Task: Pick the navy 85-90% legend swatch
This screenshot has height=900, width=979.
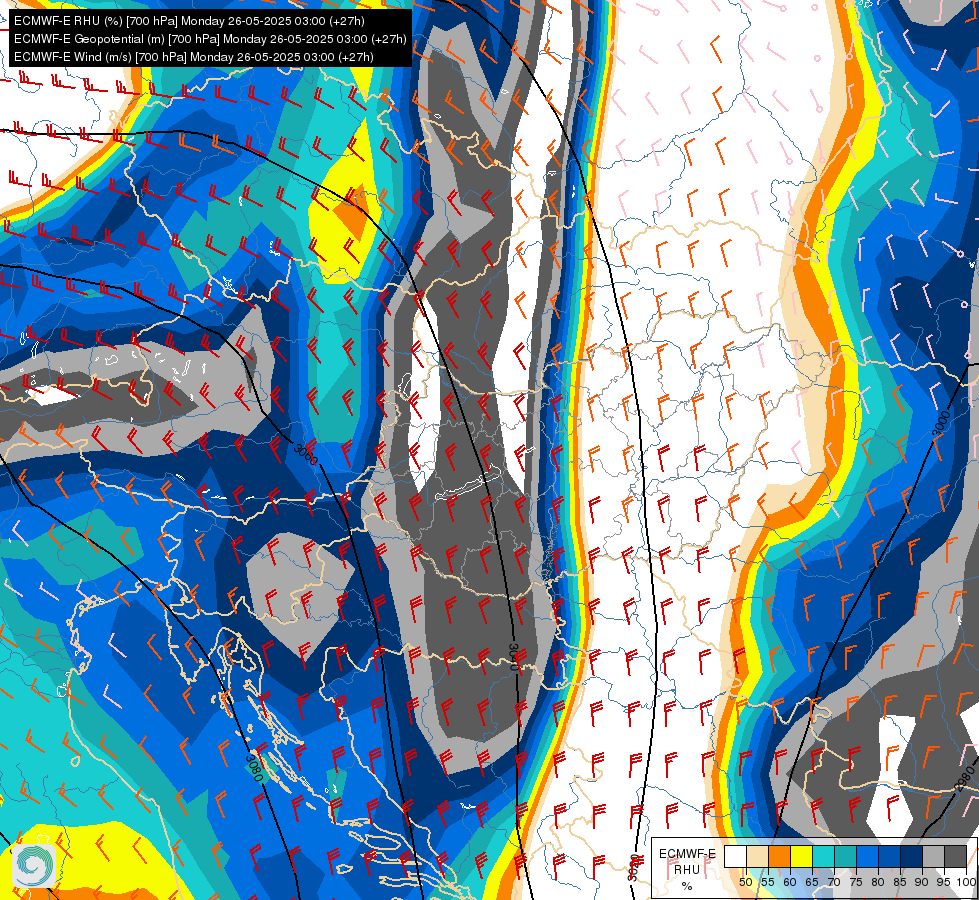Action: (x=911, y=856)
